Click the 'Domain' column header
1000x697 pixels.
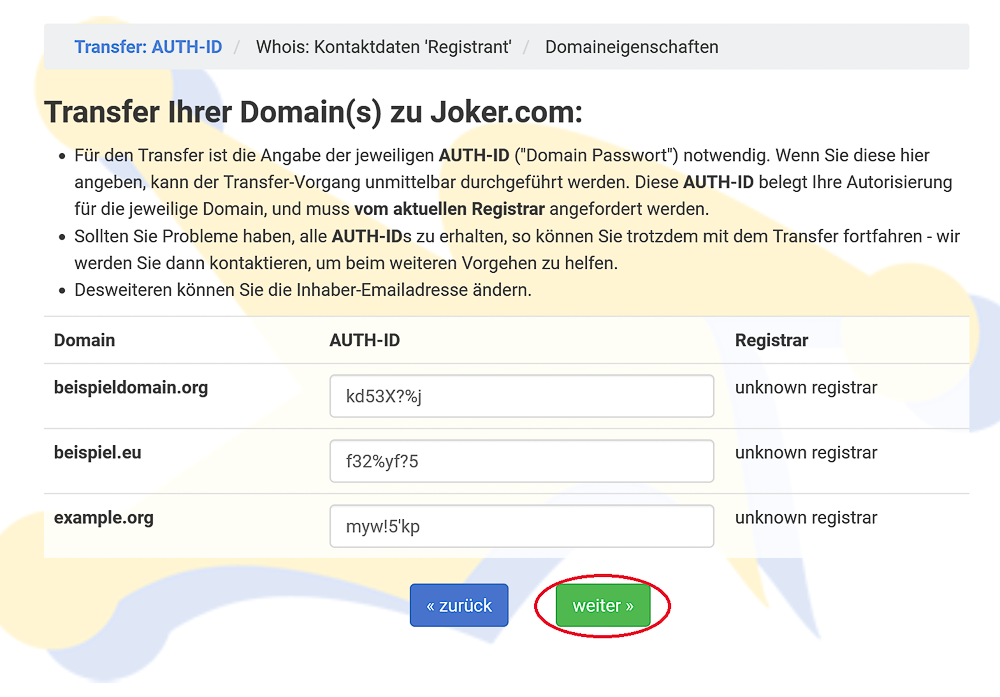[x=84, y=341]
